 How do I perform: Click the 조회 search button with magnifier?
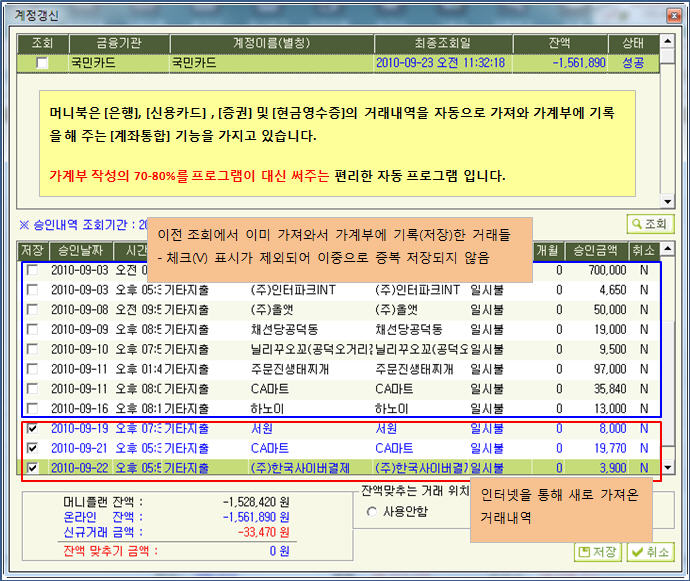[650, 224]
